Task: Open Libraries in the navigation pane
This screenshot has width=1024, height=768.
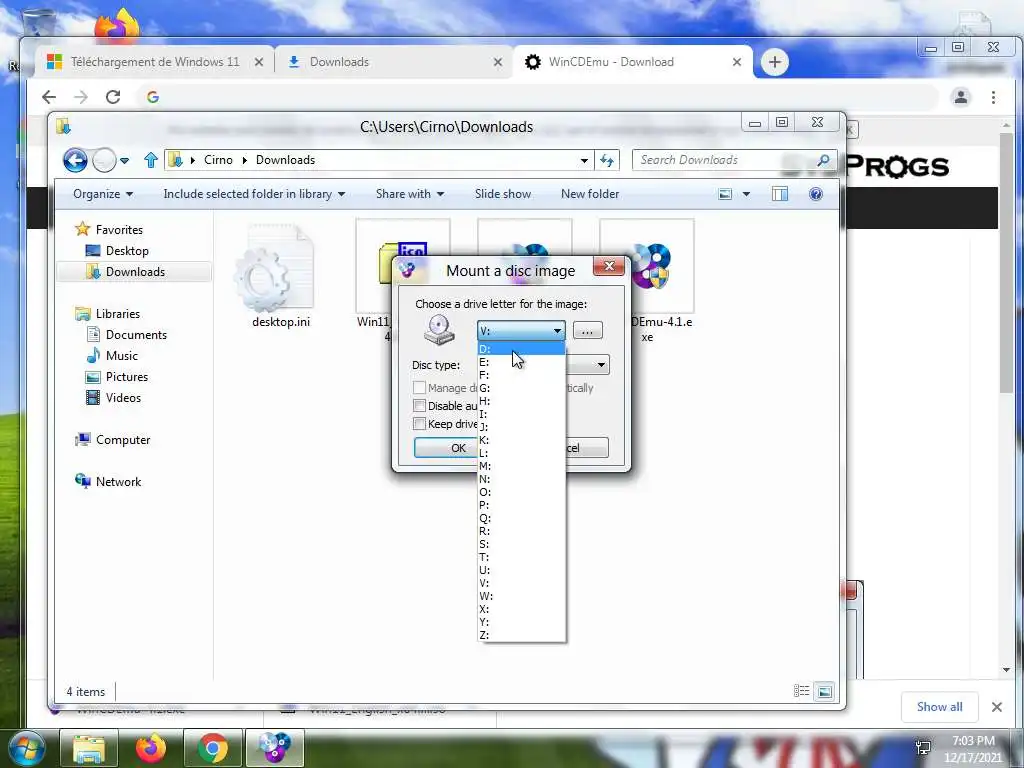Action: pyautogui.click(x=118, y=314)
